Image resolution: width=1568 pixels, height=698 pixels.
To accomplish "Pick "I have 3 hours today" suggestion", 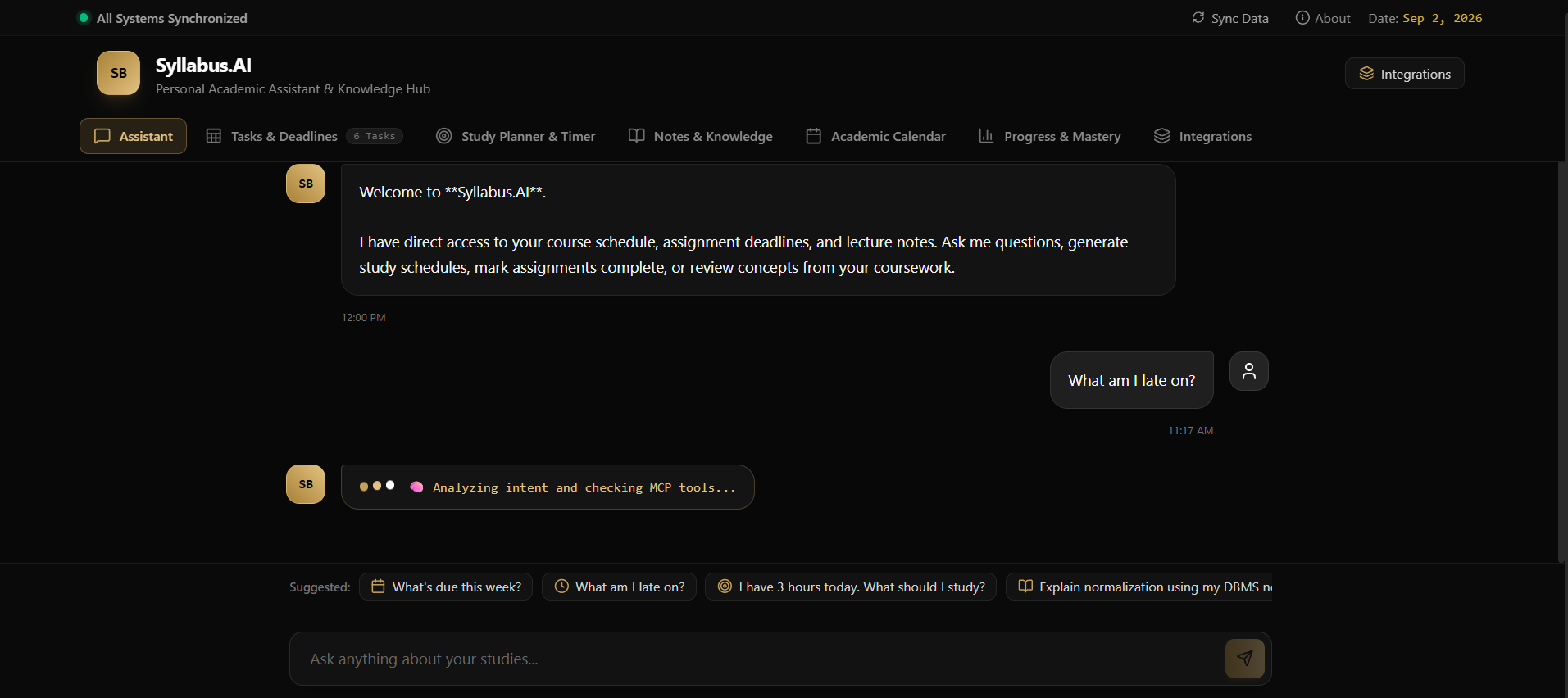I will pyautogui.click(x=851, y=587).
